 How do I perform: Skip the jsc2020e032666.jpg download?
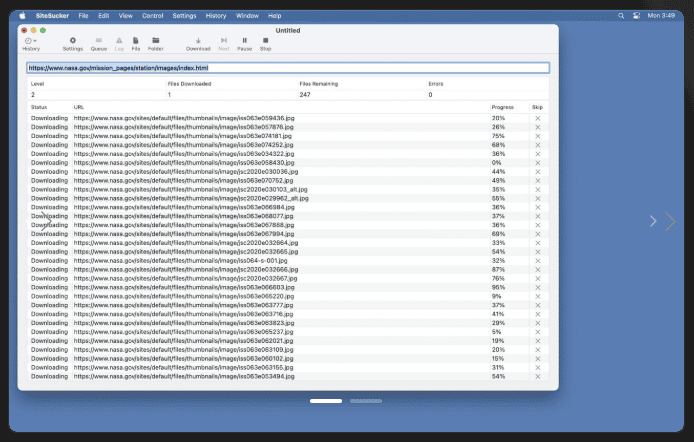[538, 269]
